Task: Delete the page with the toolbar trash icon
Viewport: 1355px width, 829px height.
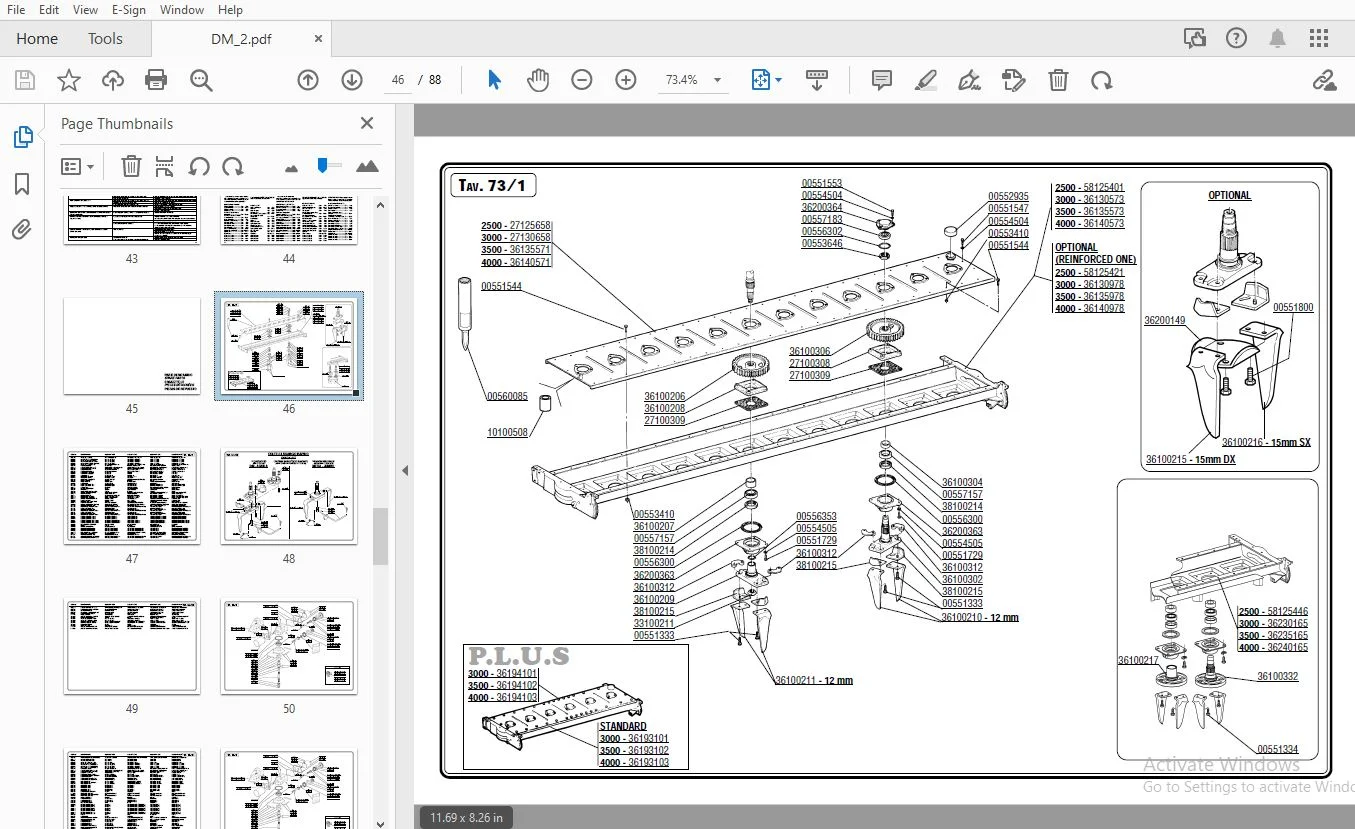Action: point(1058,80)
